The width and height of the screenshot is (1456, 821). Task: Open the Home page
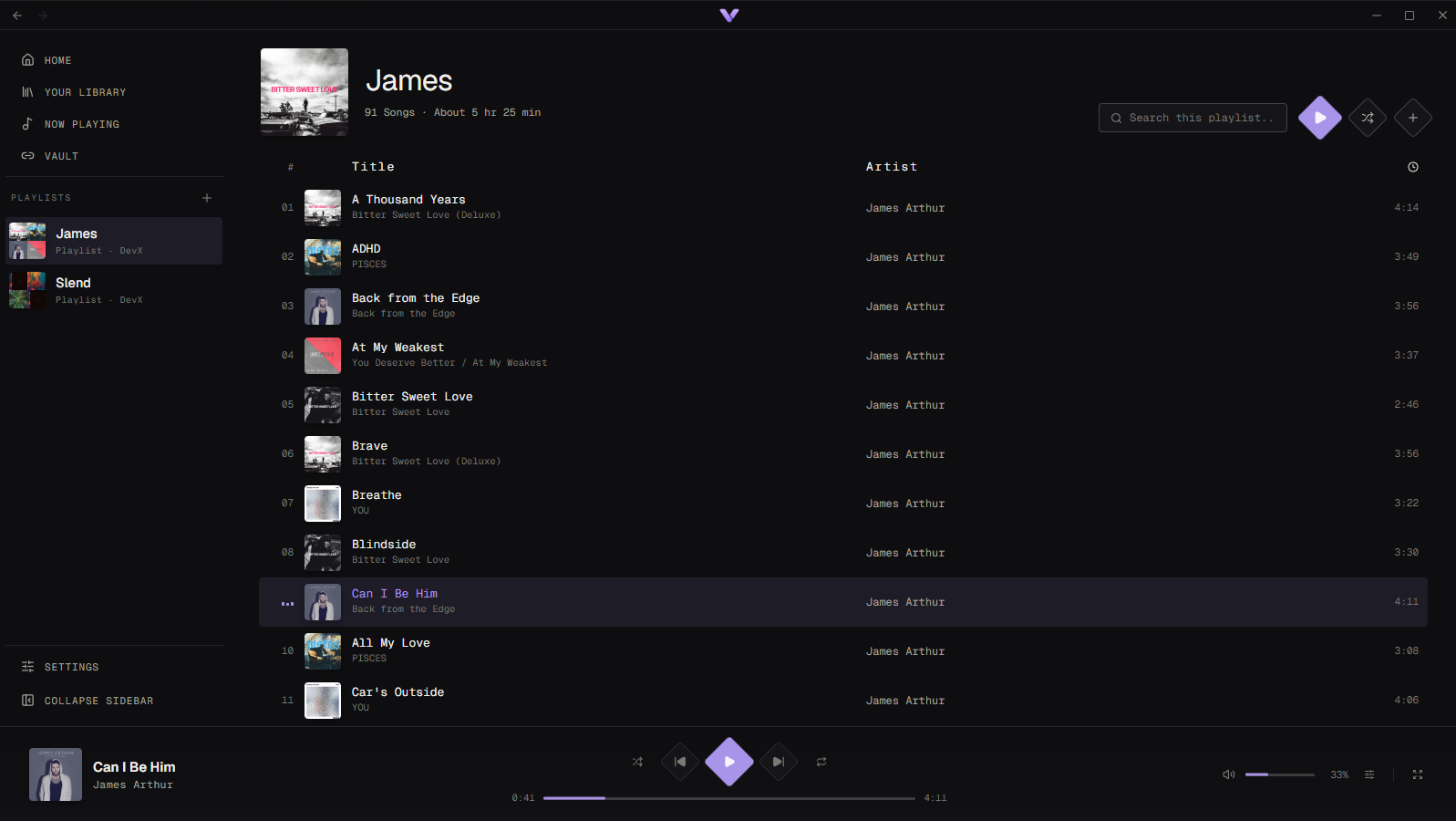click(x=46, y=60)
